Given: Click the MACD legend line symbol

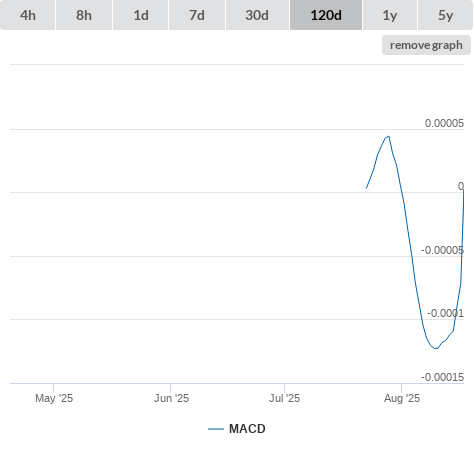Looking at the screenshot, I should [216, 429].
